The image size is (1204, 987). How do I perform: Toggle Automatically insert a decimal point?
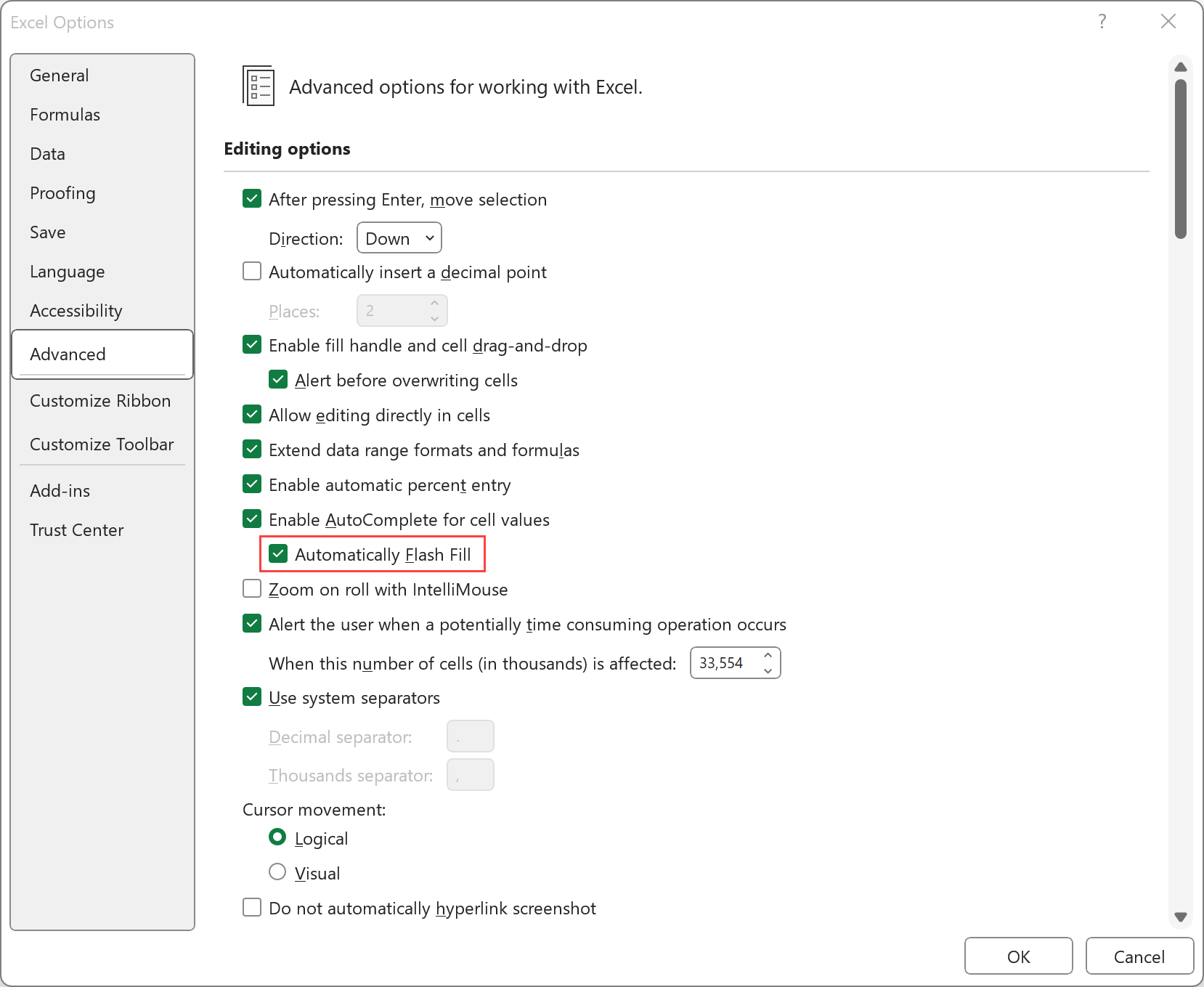[252, 272]
